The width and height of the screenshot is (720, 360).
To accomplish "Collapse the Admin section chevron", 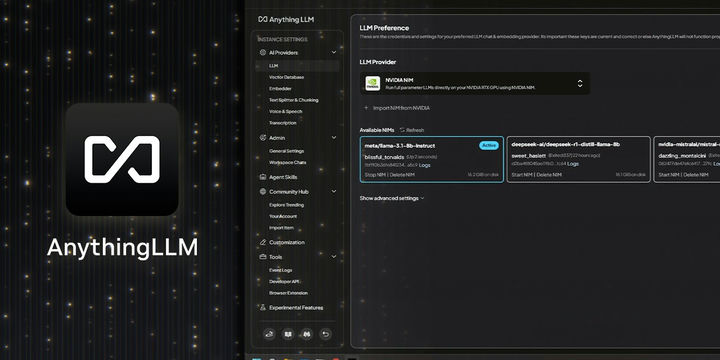I will (x=334, y=138).
